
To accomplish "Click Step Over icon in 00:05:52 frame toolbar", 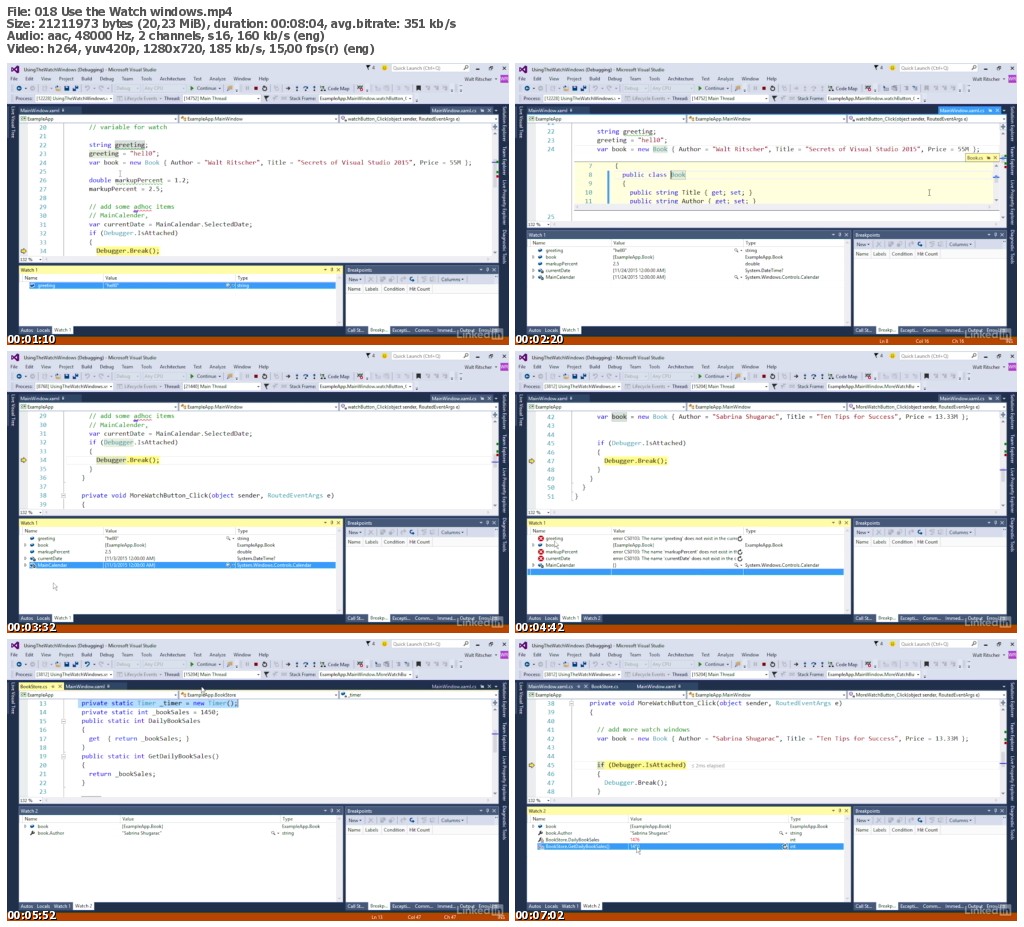I will click(x=306, y=664).
